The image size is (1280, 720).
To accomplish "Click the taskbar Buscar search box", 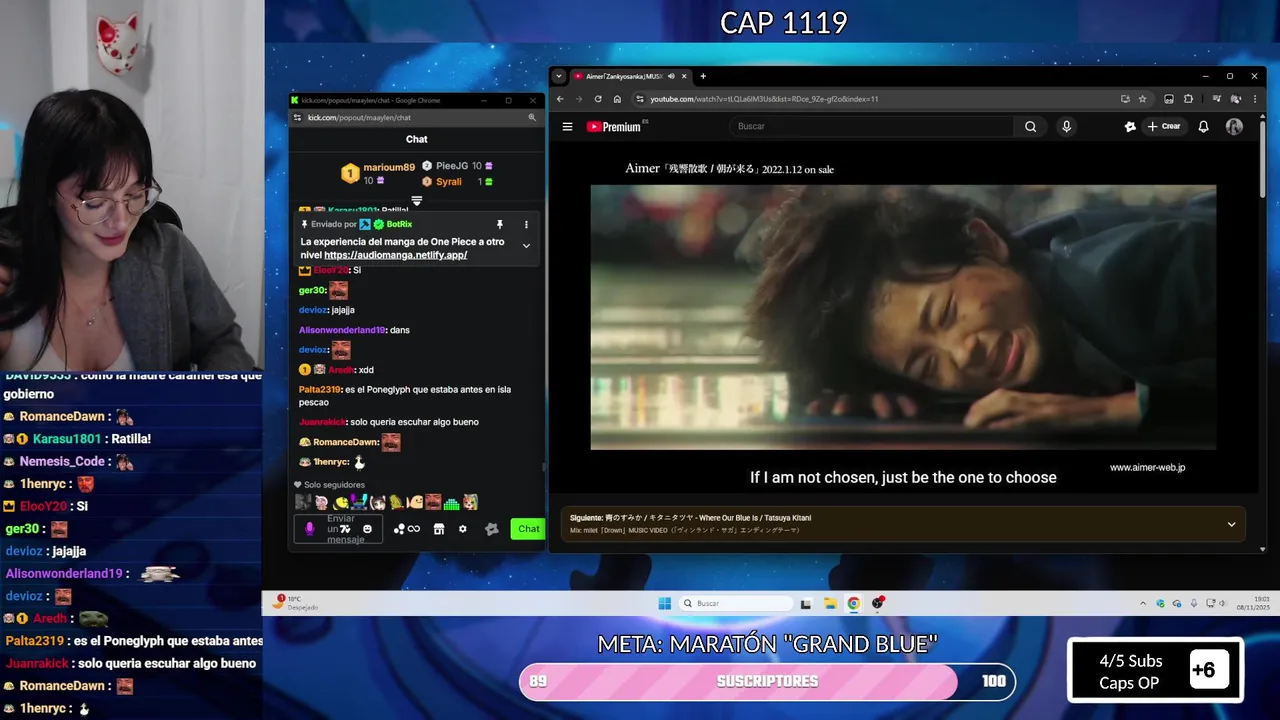I will point(736,603).
